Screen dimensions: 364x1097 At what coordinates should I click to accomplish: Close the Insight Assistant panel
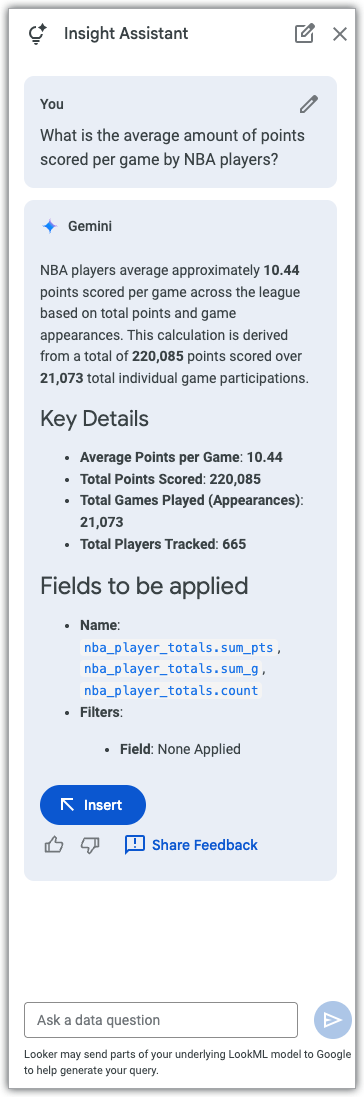pos(340,34)
